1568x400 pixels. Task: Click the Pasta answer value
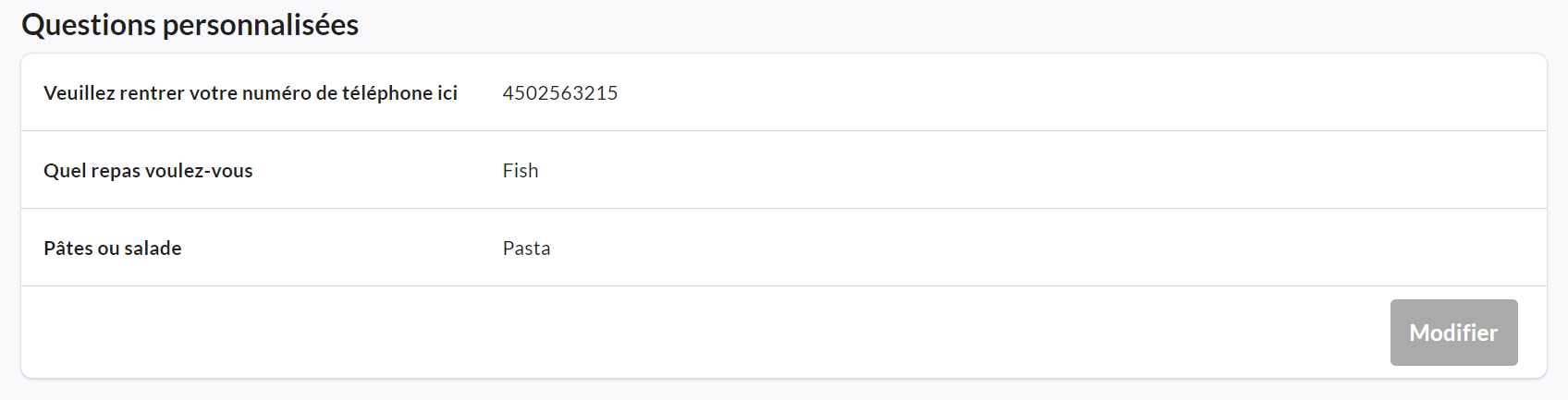point(526,248)
